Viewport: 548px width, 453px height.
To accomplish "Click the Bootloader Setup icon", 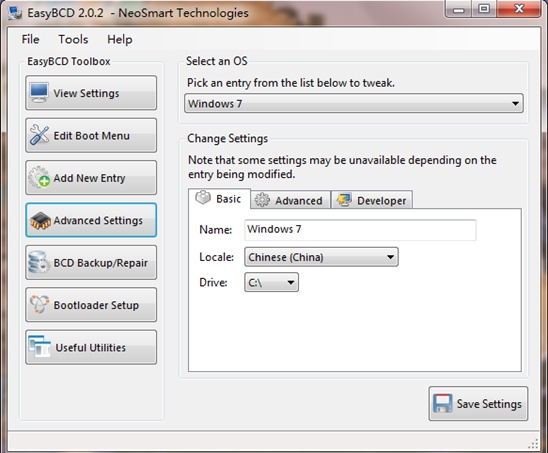I will tap(39, 304).
